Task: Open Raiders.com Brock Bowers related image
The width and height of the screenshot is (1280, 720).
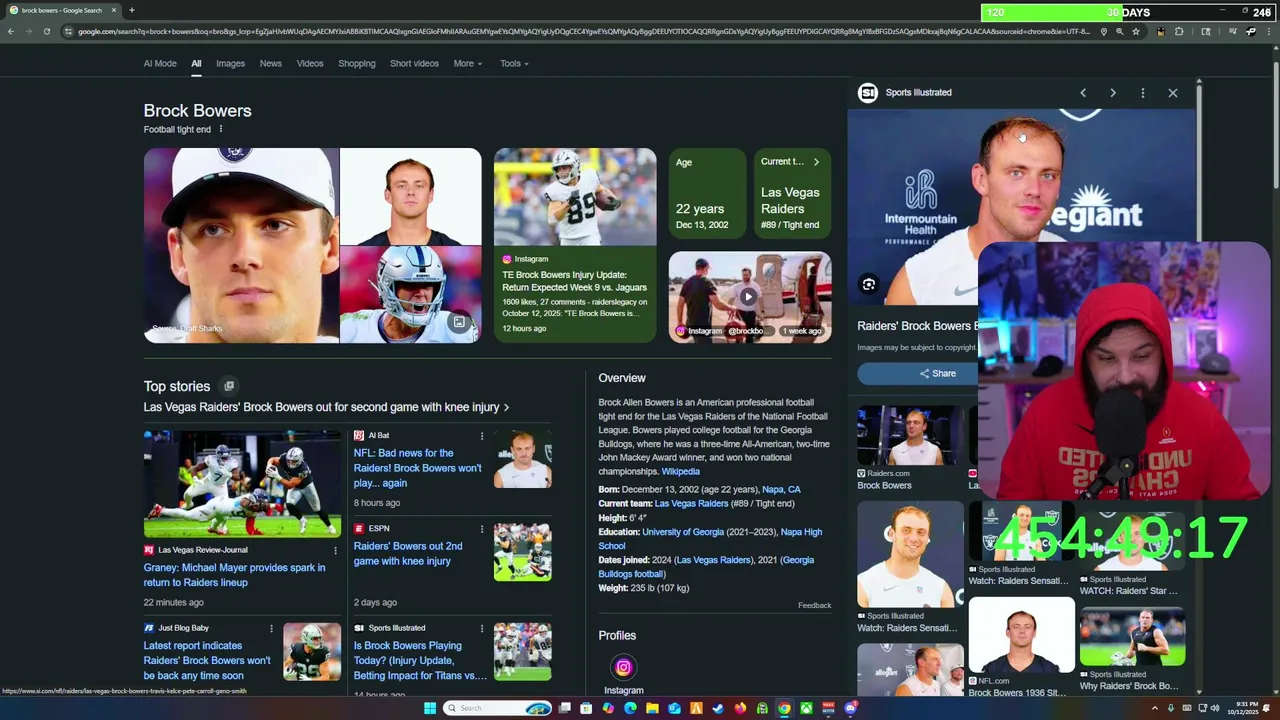Action: coord(910,437)
